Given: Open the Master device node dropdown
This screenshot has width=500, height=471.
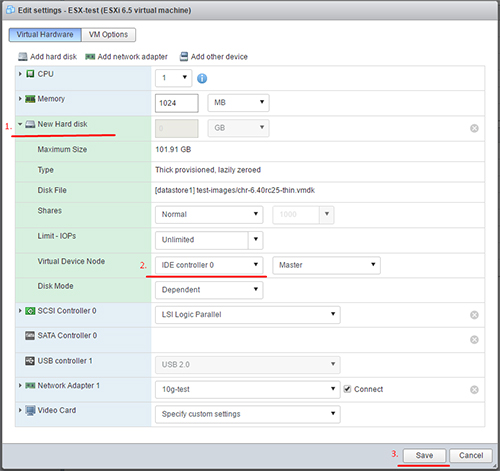Looking at the screenshot, I should (x=326, y=265).
